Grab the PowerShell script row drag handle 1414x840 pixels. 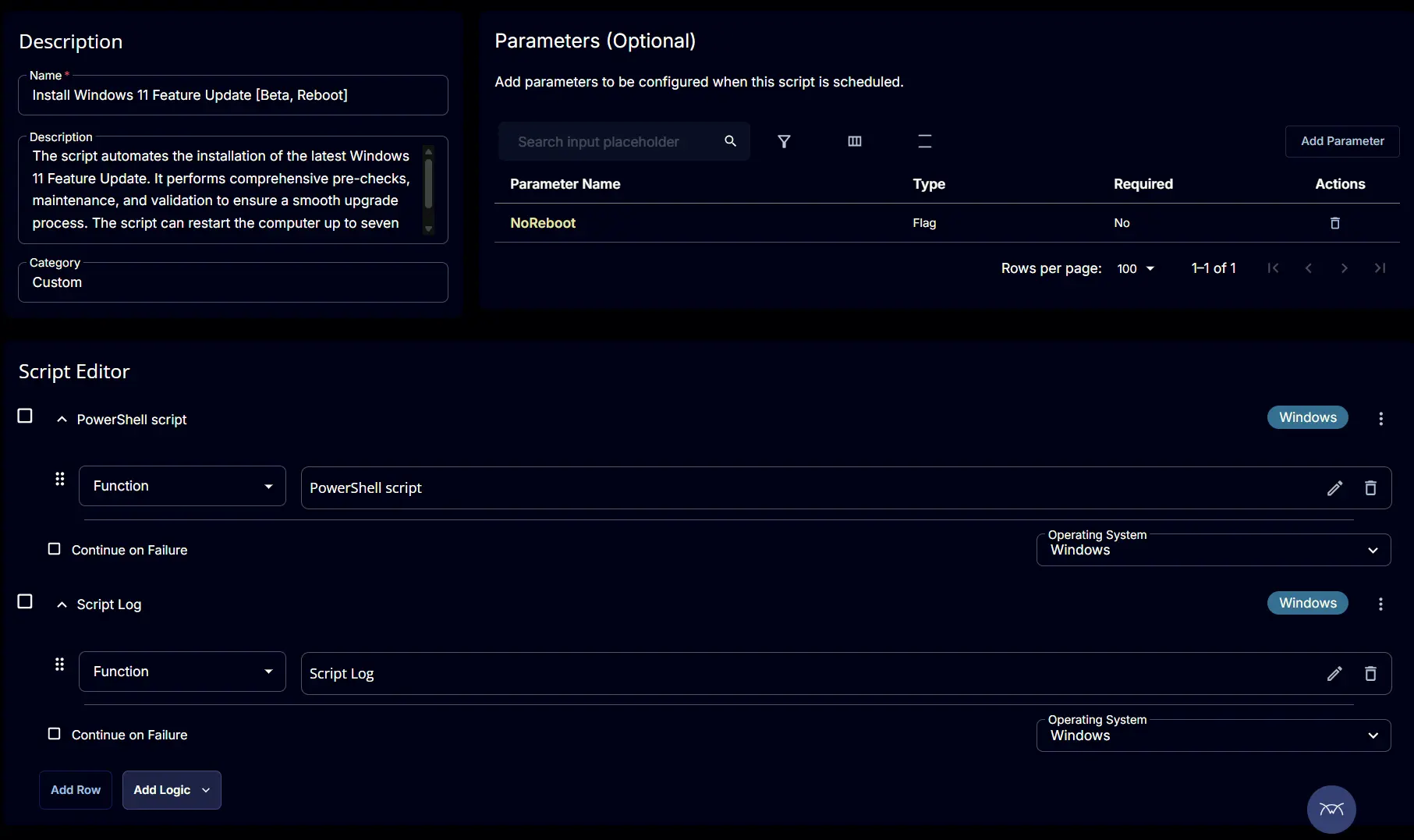(x=59, y=479)
